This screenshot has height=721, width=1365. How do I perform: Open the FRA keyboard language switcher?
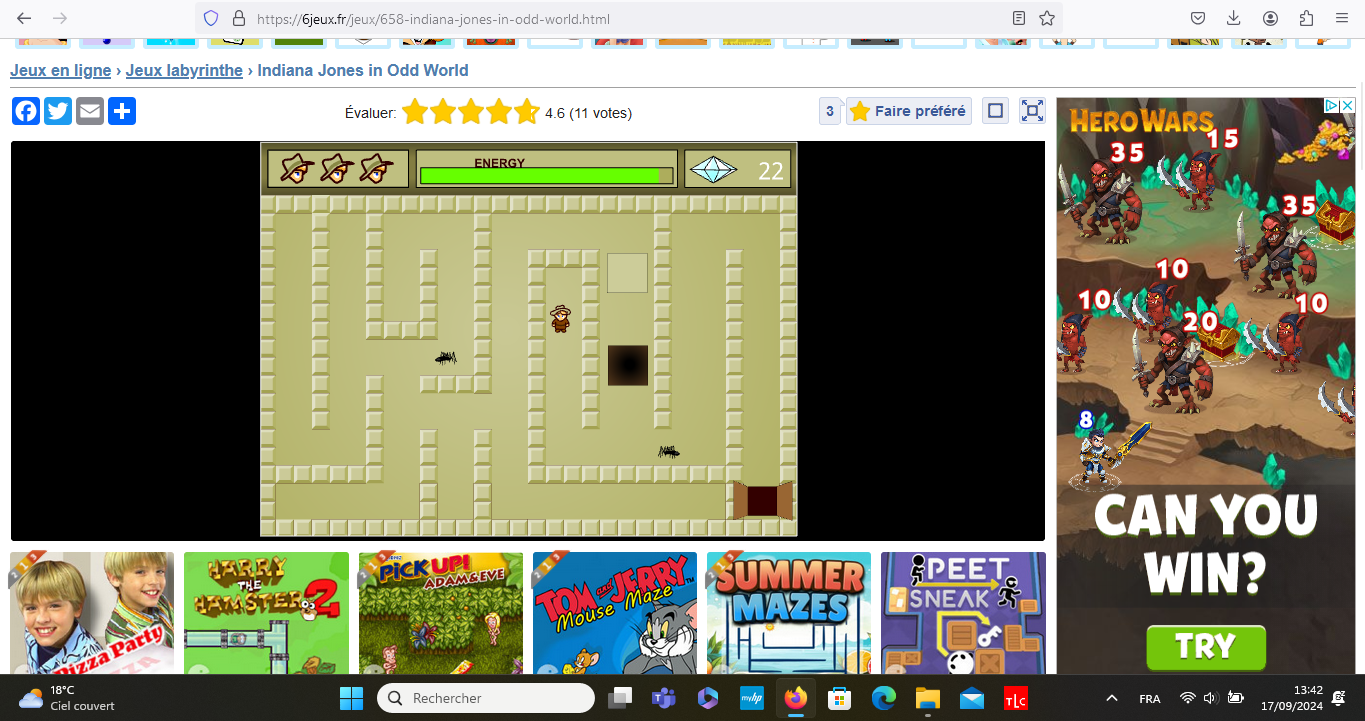click(x=1150, y=698)
